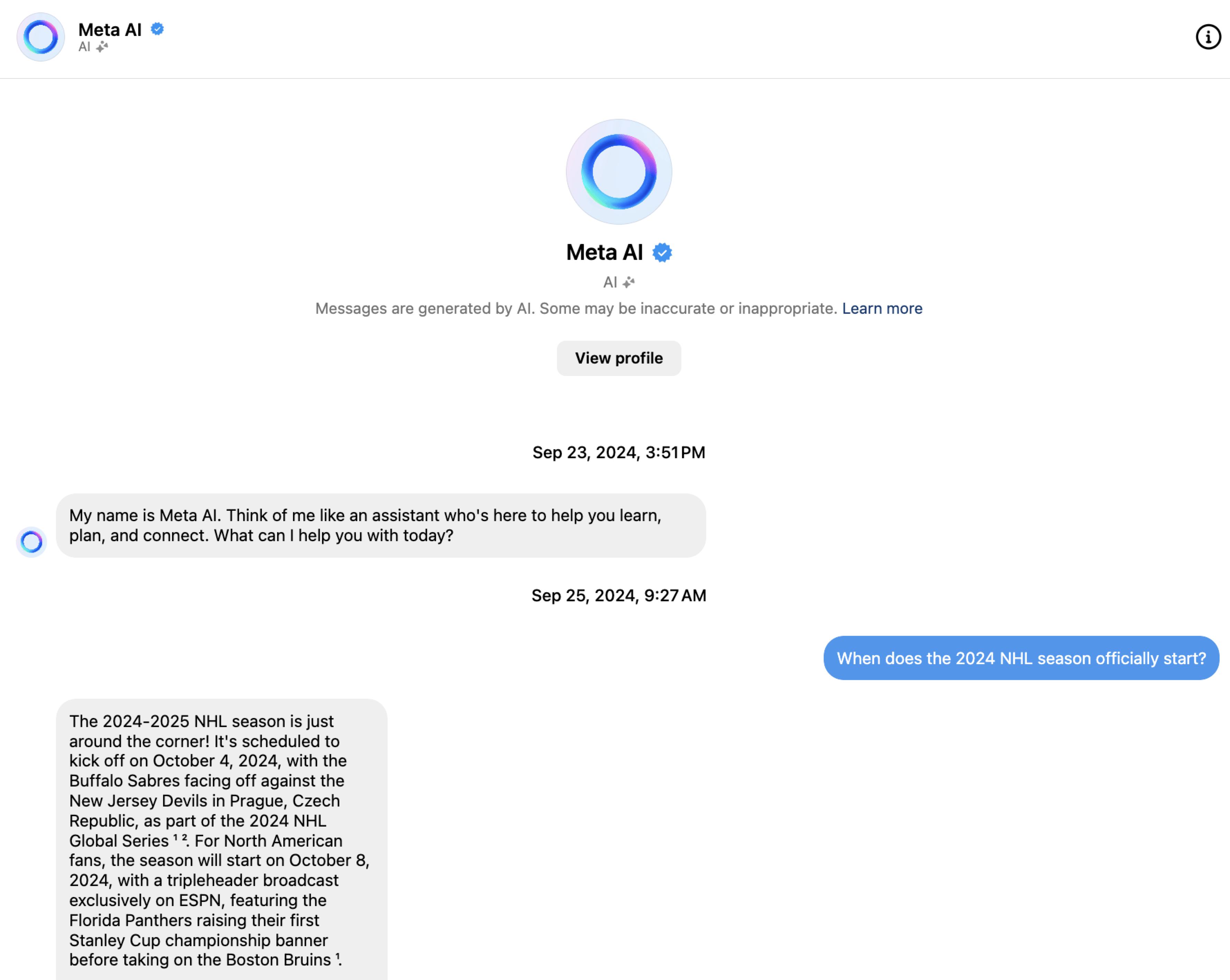Open citation 1 after 'Boston Bruins'
The height and width of the screenshot is (980, 1230).
(x=338, y=957)
